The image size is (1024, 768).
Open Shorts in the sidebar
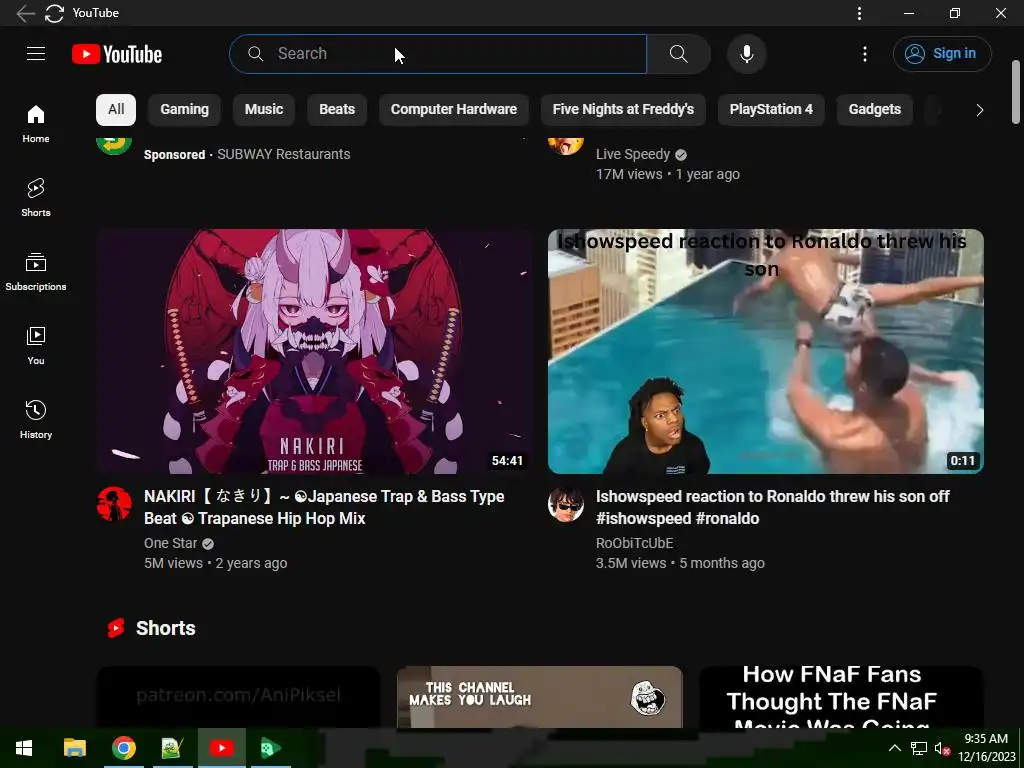pos(36,197)
